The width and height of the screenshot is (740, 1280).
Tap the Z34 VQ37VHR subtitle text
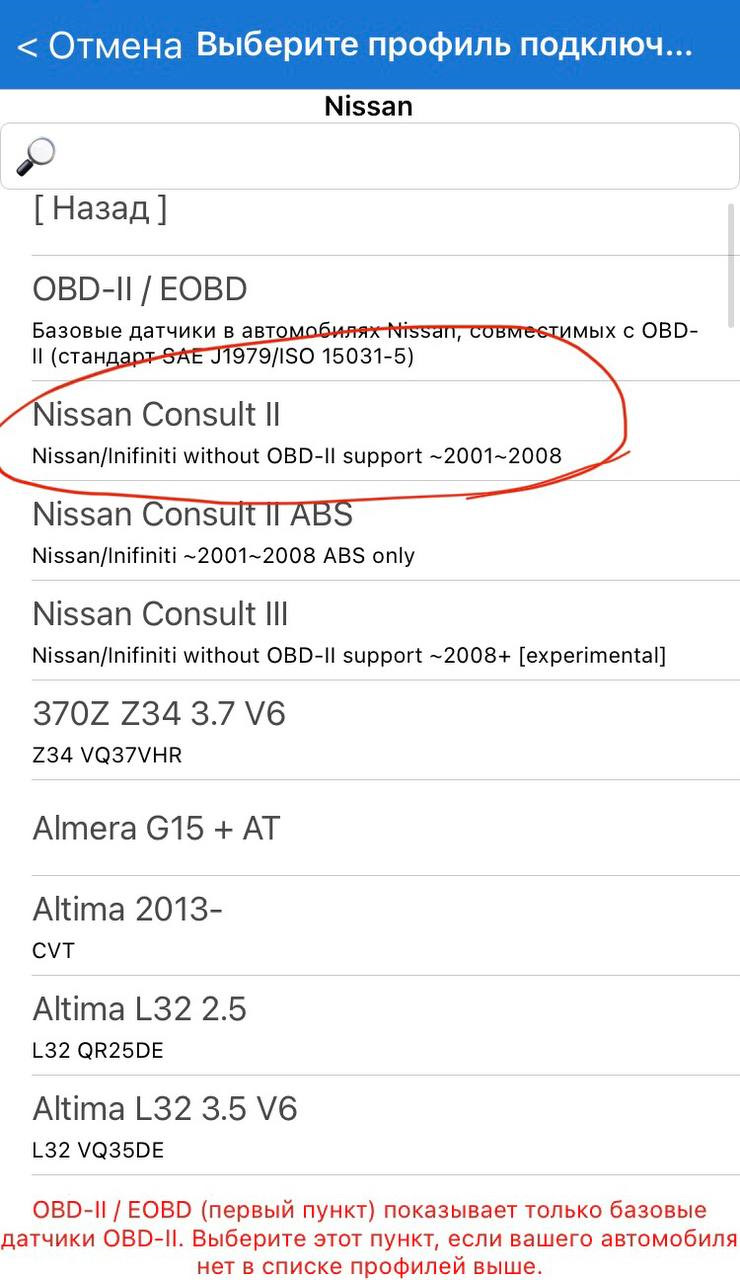[x=107, y=755]
